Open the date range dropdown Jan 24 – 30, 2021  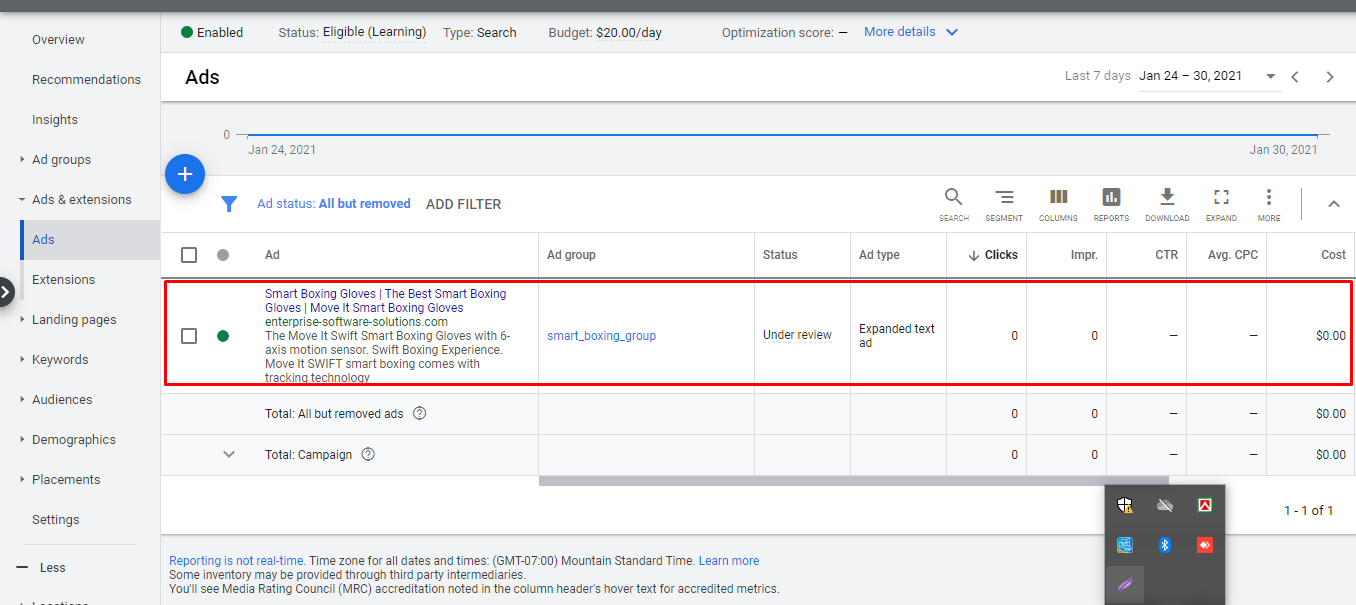point(1208,76)
